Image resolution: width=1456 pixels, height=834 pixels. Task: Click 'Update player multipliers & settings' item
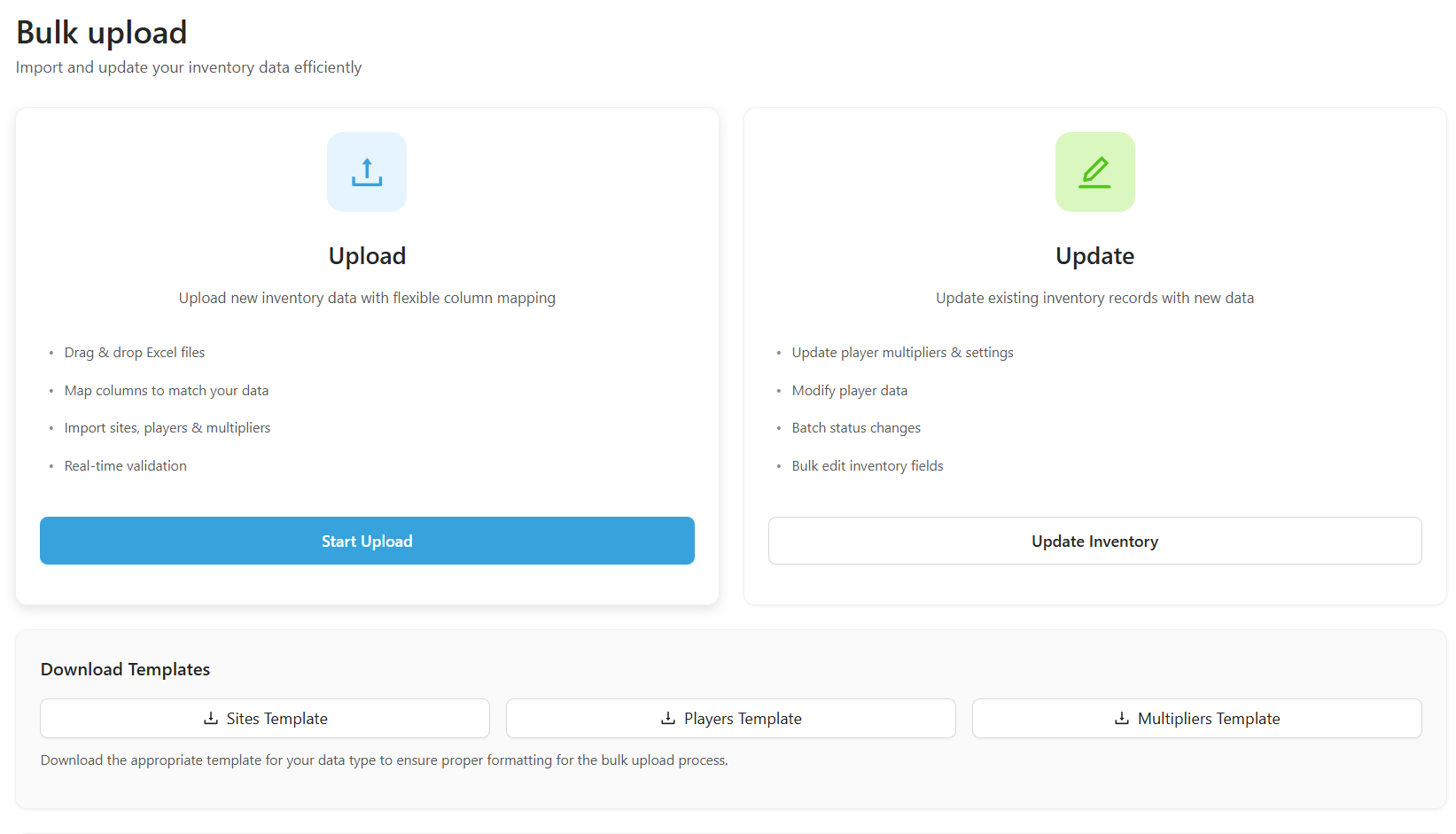[x=902, y=353]
